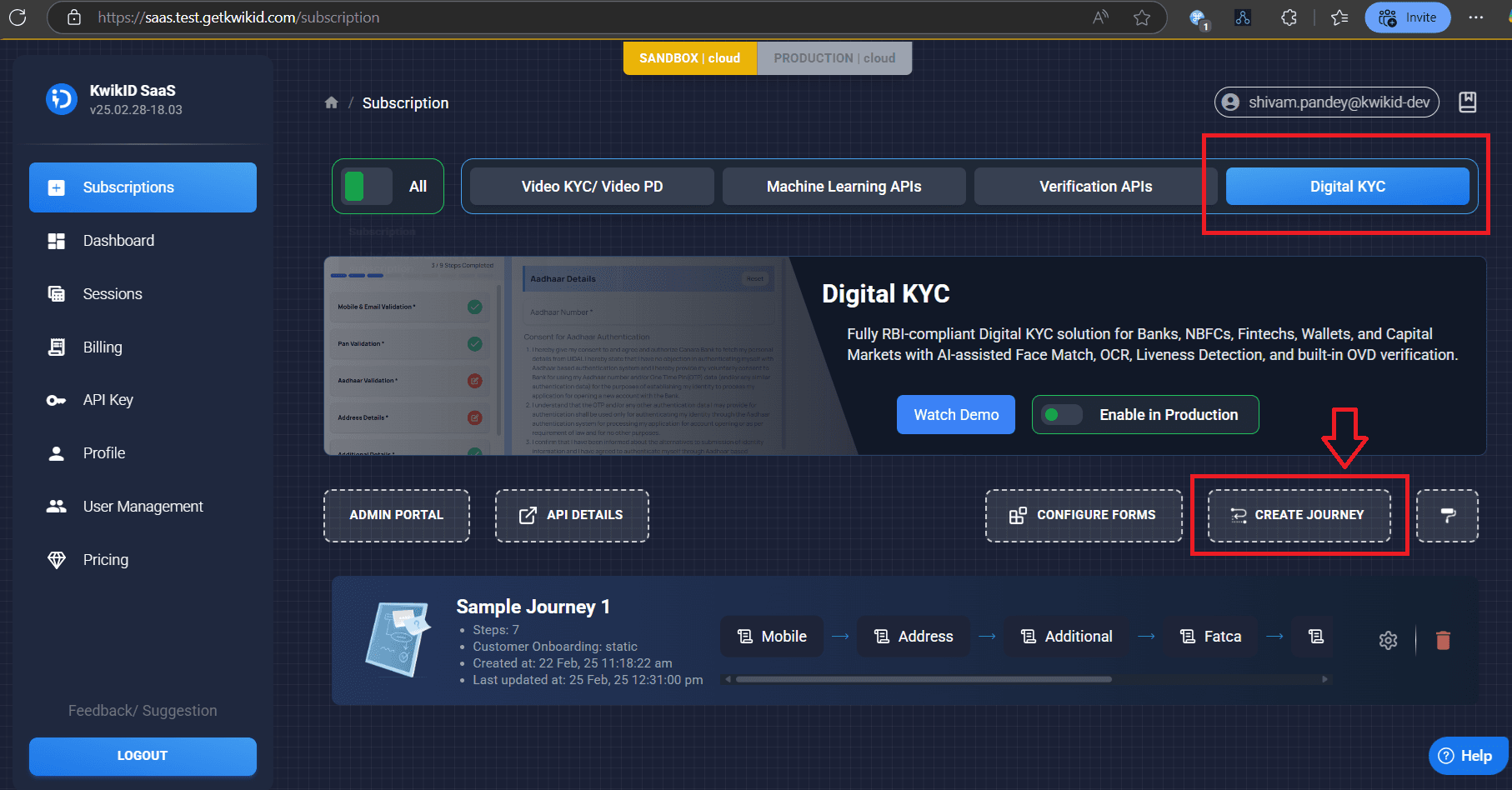Viewport: 1512px width, 790px height.
Task: Select the Video KYC/ Video PD tab
Action: 592,187
